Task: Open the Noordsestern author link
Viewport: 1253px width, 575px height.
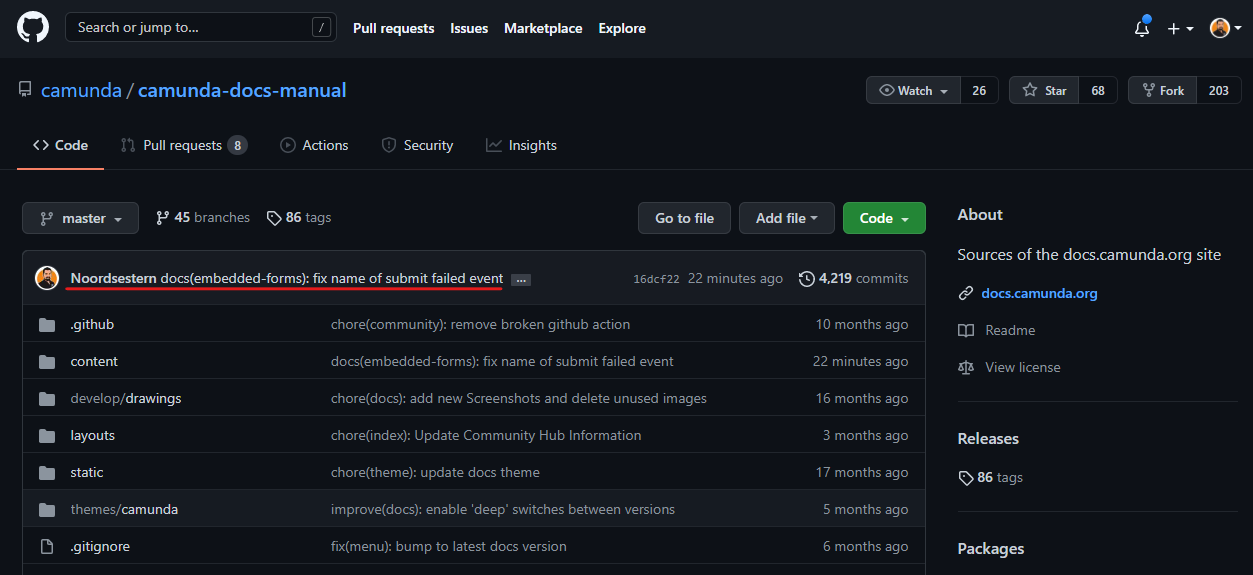Action: tap(114, 278)
